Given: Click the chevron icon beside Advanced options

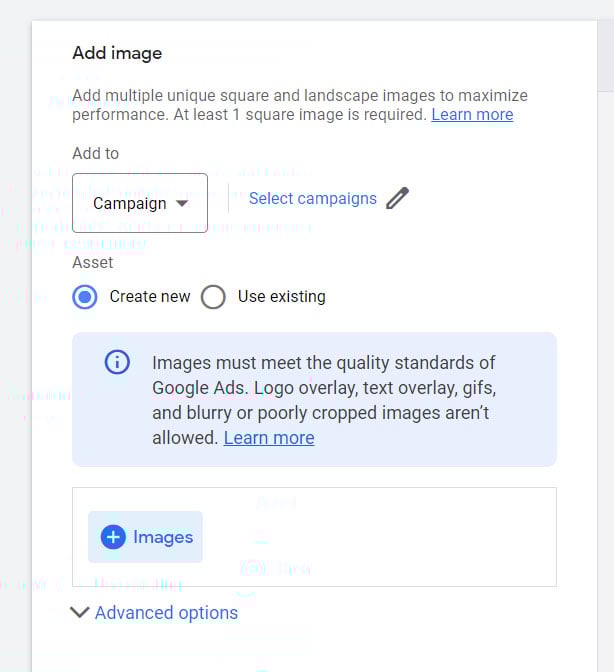Looking at the screenshot, I should (80, 612).
